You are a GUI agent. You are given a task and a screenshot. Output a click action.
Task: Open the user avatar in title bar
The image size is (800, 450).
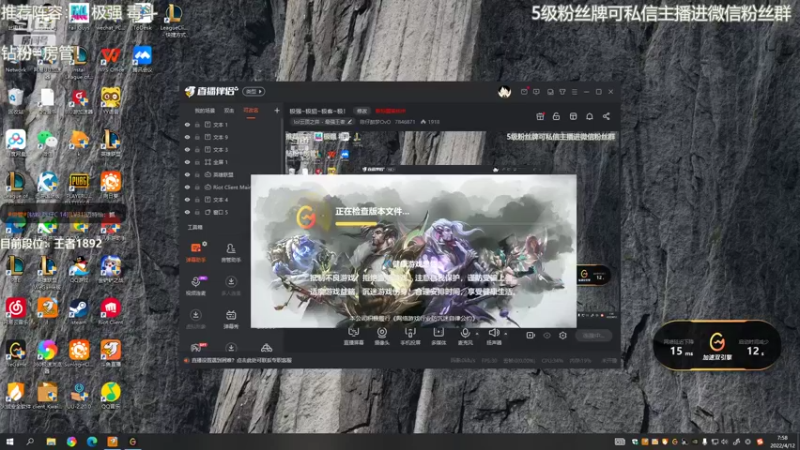pyautogui.click(x=505, y=92)
